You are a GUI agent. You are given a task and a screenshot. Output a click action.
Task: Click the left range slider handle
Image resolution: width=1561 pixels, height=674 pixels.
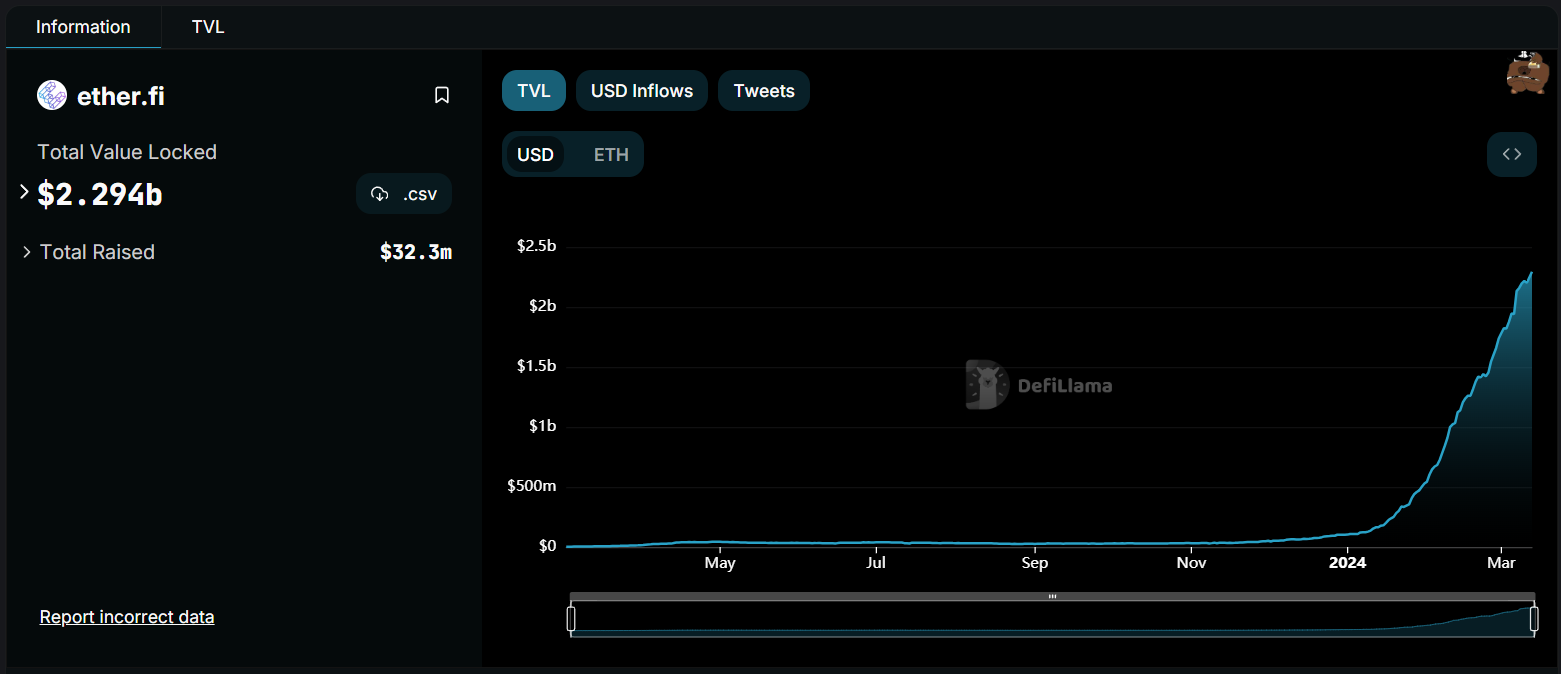point(571,620)
